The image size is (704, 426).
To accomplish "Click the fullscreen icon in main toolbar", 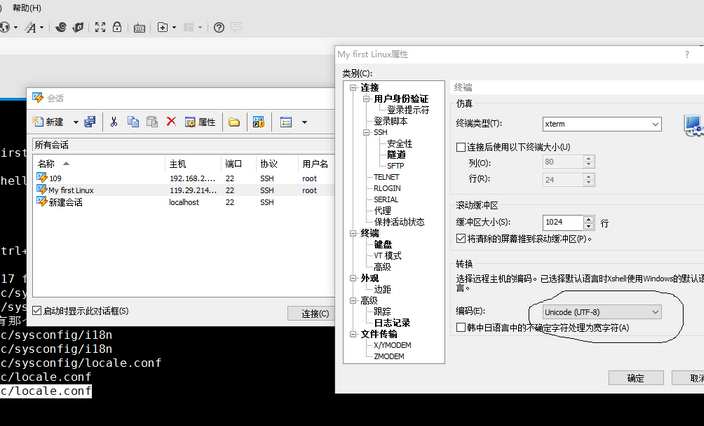I will pyautogui.click(x=100, y=28).
